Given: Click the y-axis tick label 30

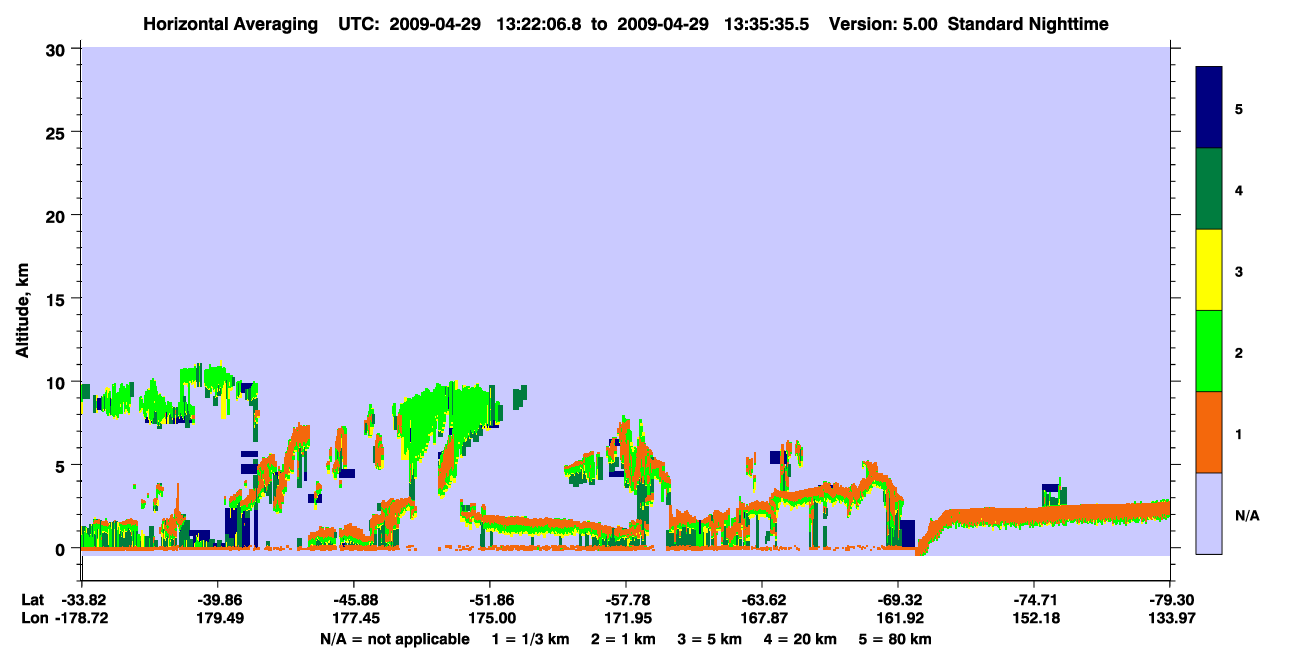Looking at the screenshot, I should (57, 49).
